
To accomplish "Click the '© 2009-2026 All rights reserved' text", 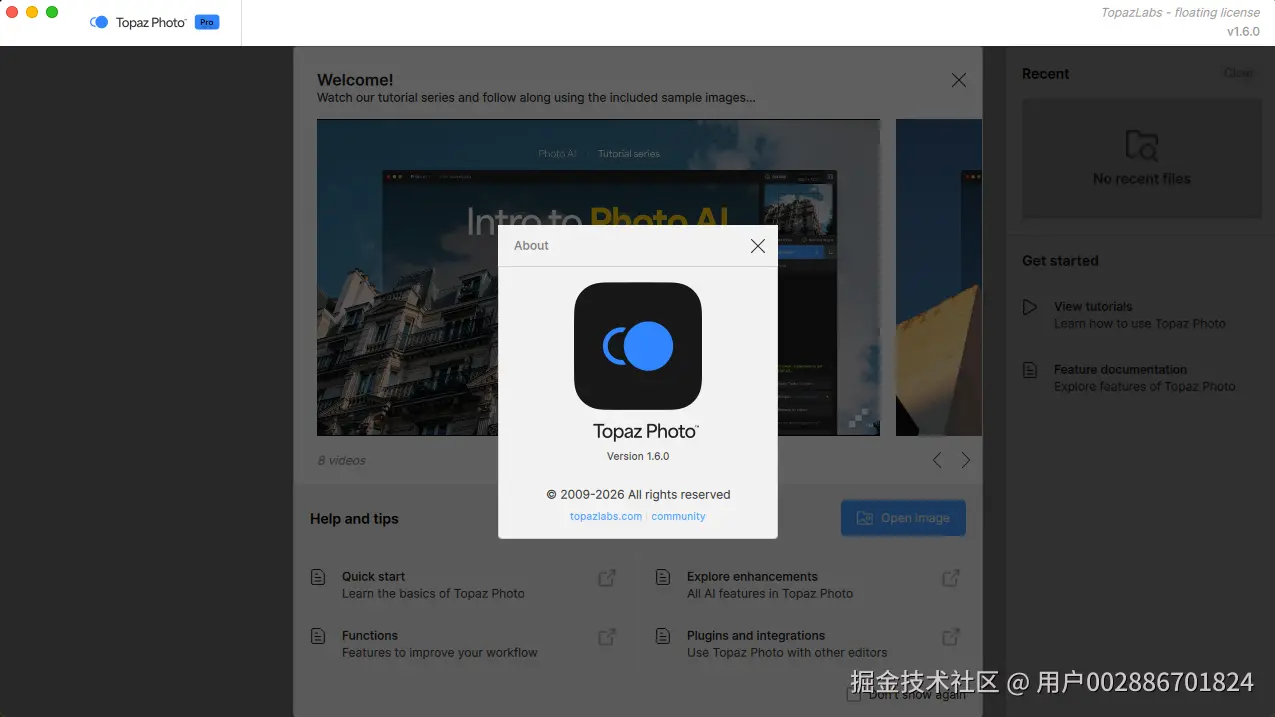I will pyautogui.click(x=638, y=494).
